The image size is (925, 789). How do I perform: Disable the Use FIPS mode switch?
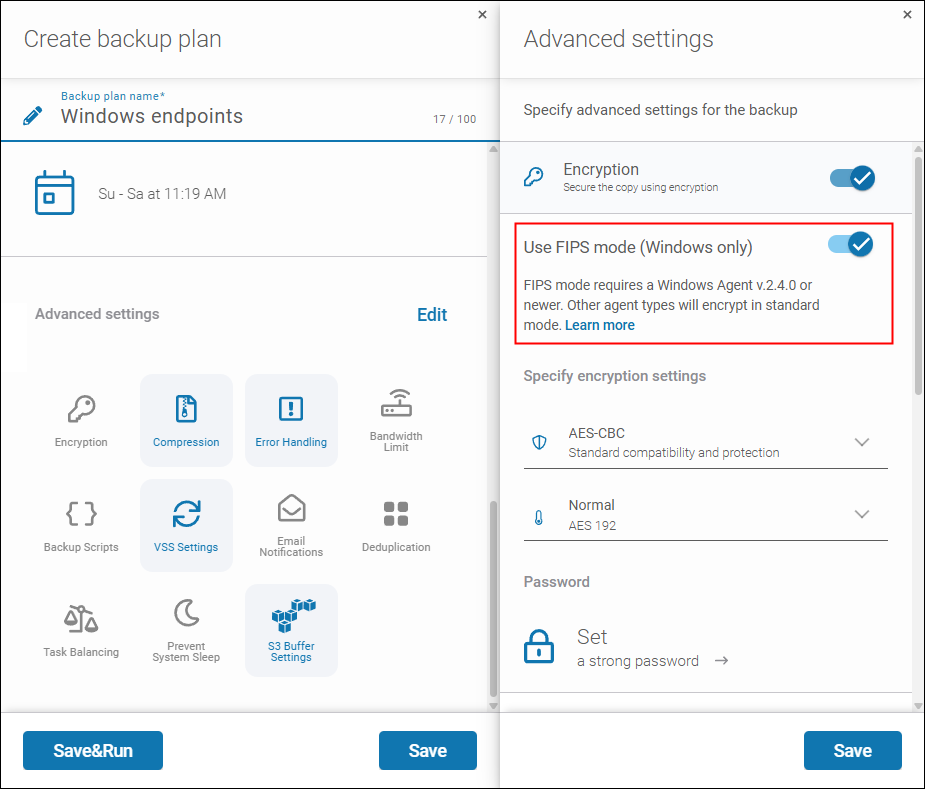click(x=851, y=244)
